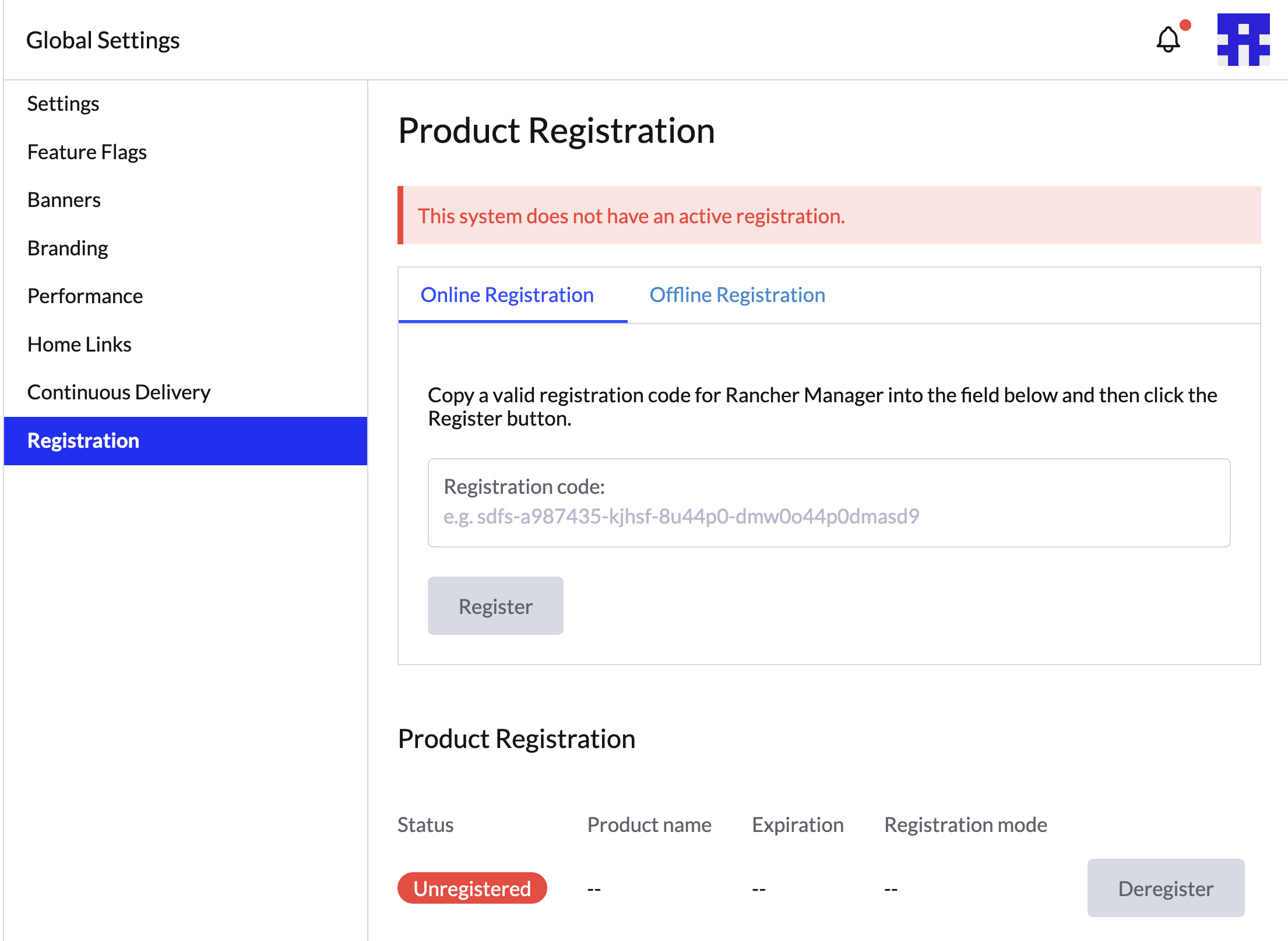
Task: Open the notifications bell
Action: coord(1167,40)
